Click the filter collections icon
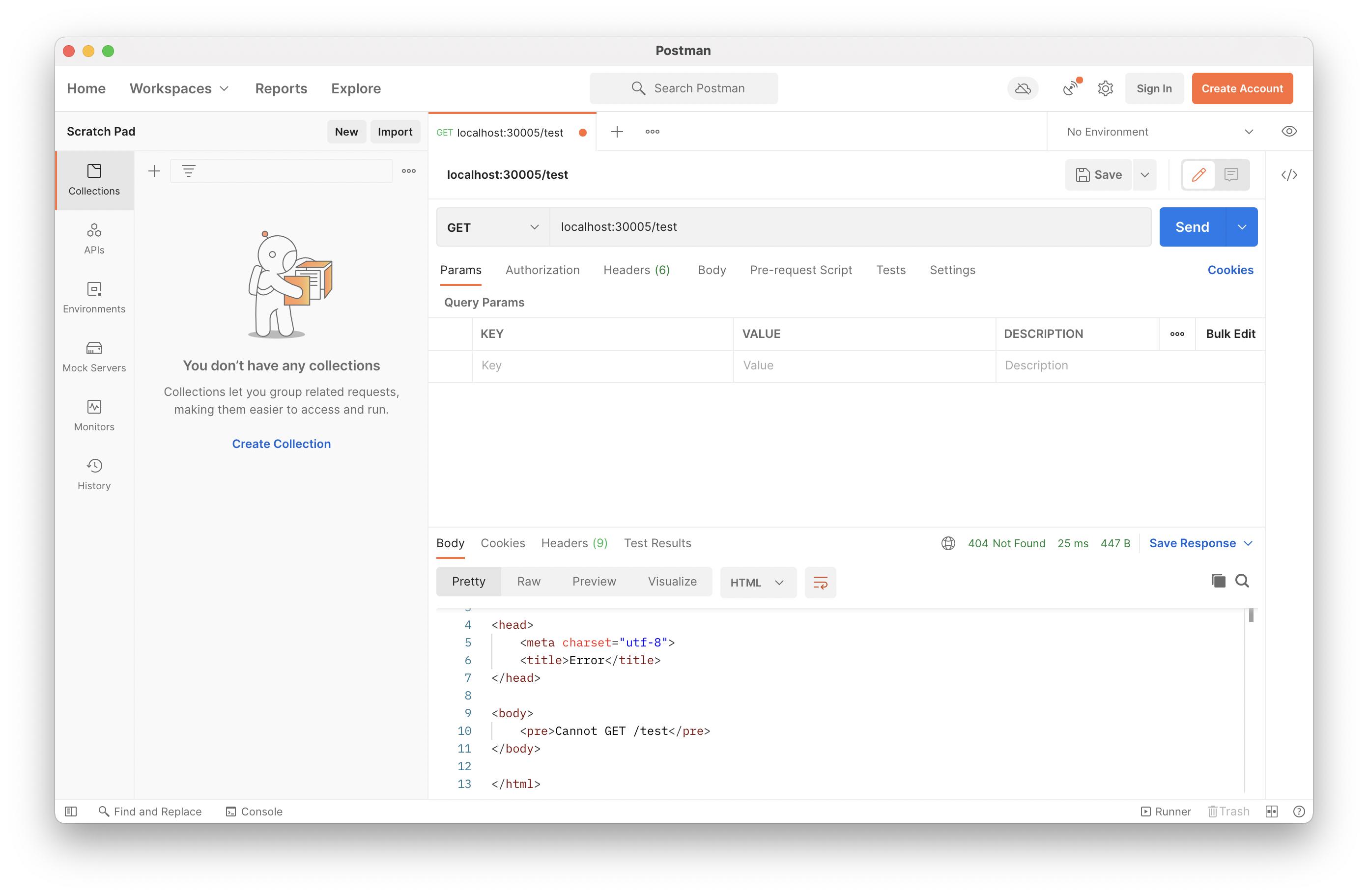 [189, 170]
